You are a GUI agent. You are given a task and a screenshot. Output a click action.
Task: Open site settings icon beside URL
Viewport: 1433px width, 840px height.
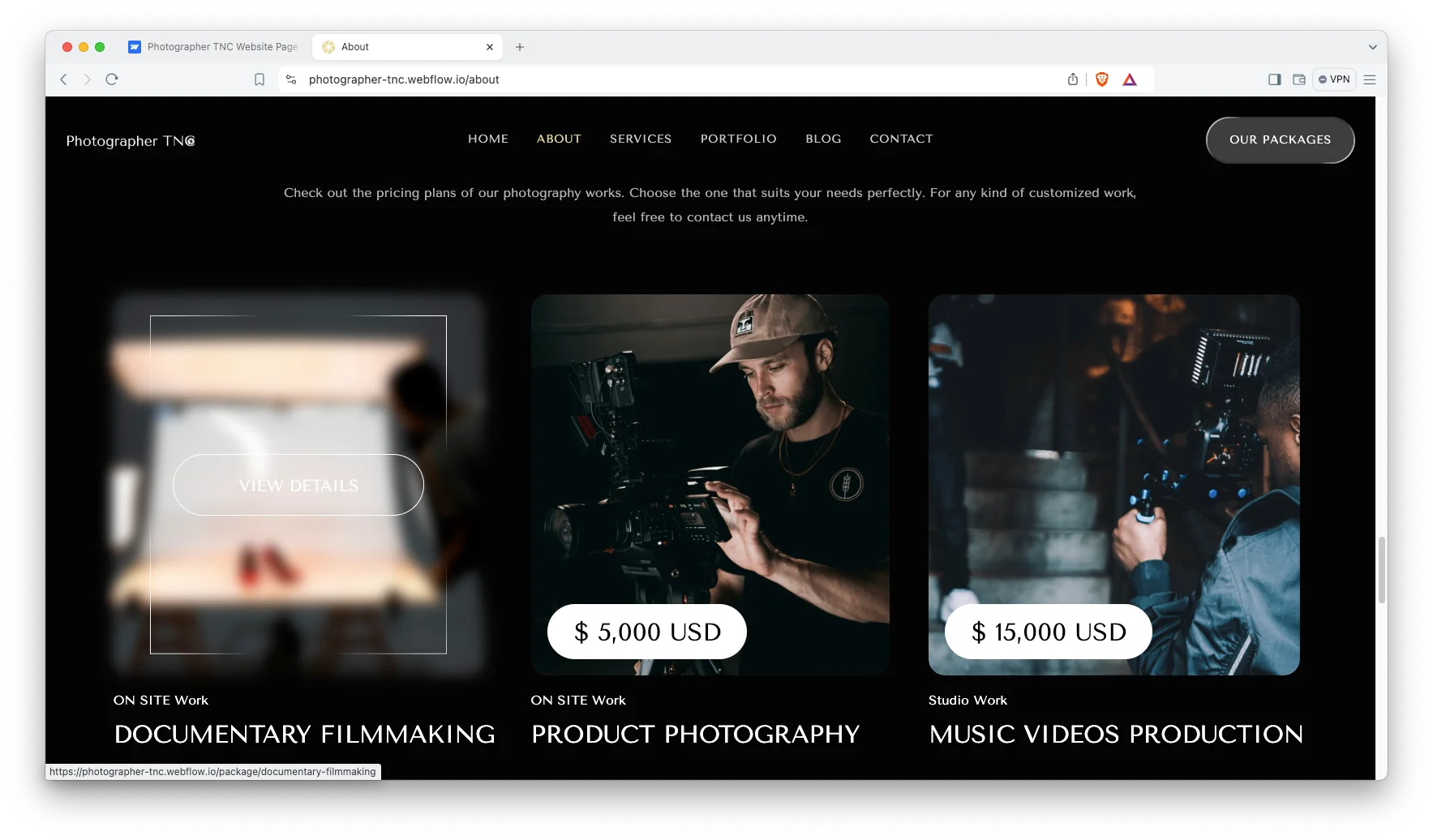coord(291,79)
